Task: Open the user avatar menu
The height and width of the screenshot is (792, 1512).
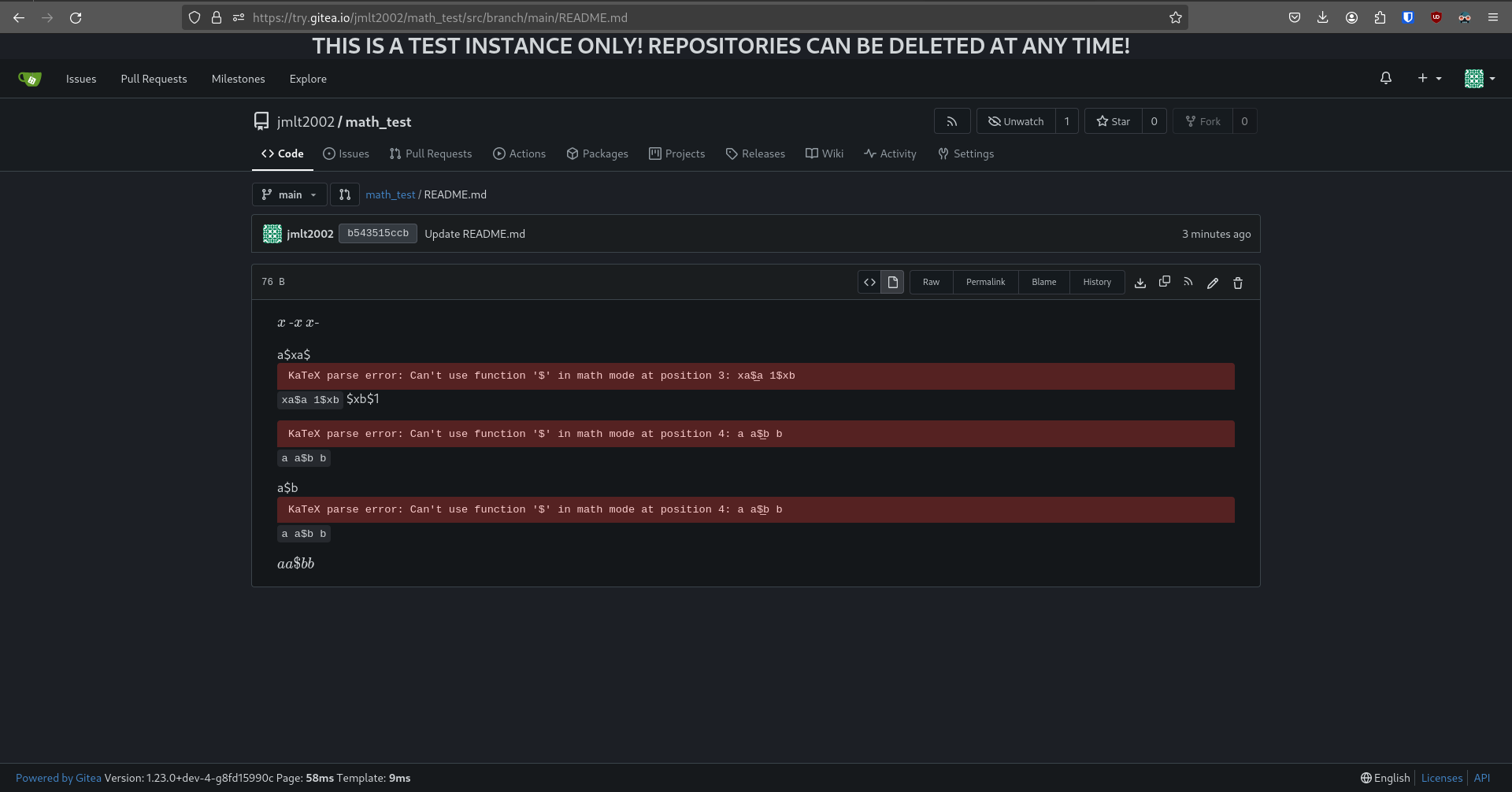Action: pos(1479,78)
